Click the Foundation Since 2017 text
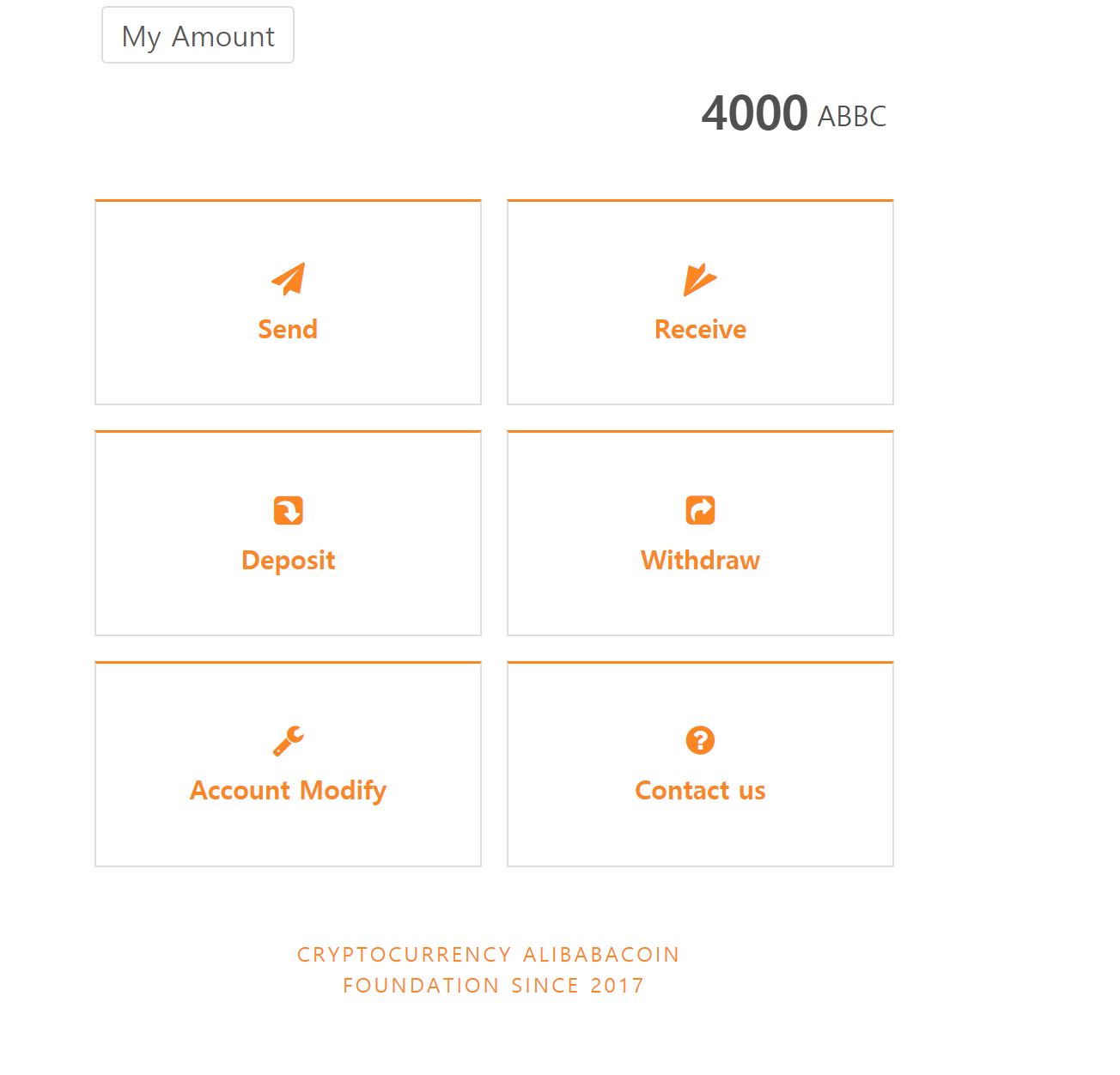Image resolution: width=1120 pixels, height=1075 pixels. (x=493, y=985)
